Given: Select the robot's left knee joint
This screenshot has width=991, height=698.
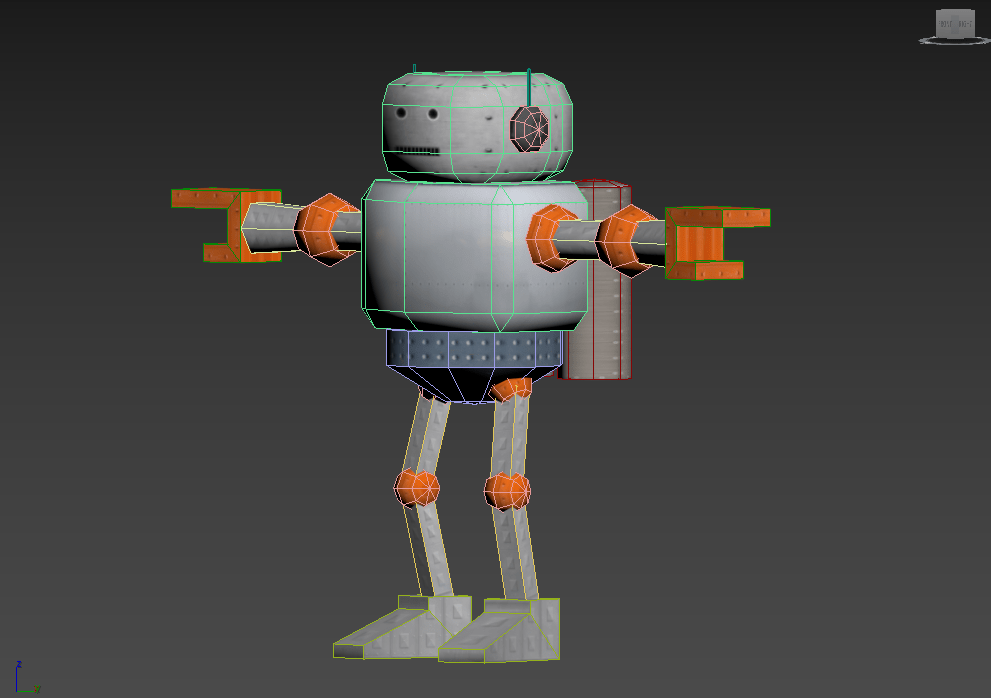Looking at the screenshot, I should pyautogui.click(x=415, y=490).
